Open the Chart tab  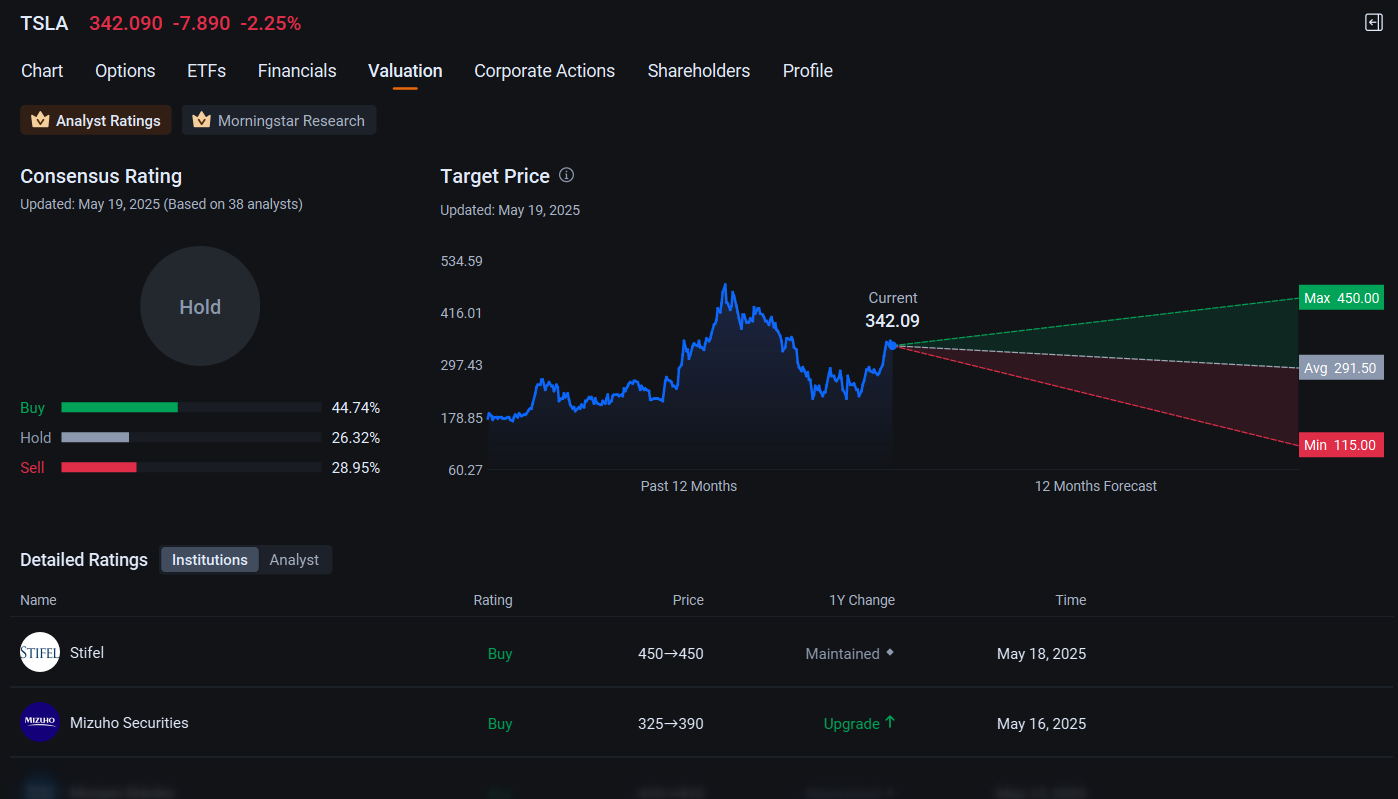click(42, 71)
